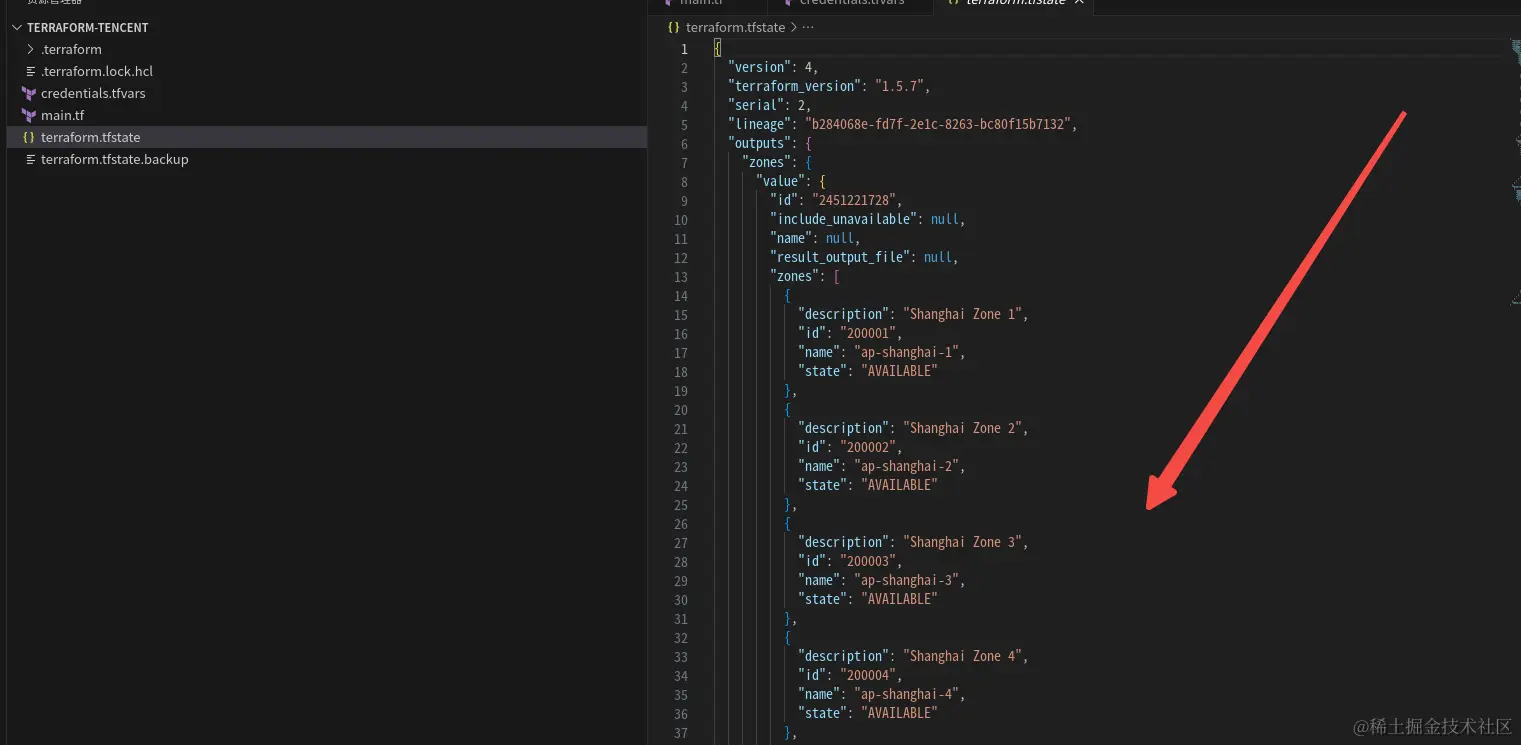Viewport: 1521px width, 745px height.
Task: Open terraform.tfstate.backup from the explorer
Action: pos(115,159)
